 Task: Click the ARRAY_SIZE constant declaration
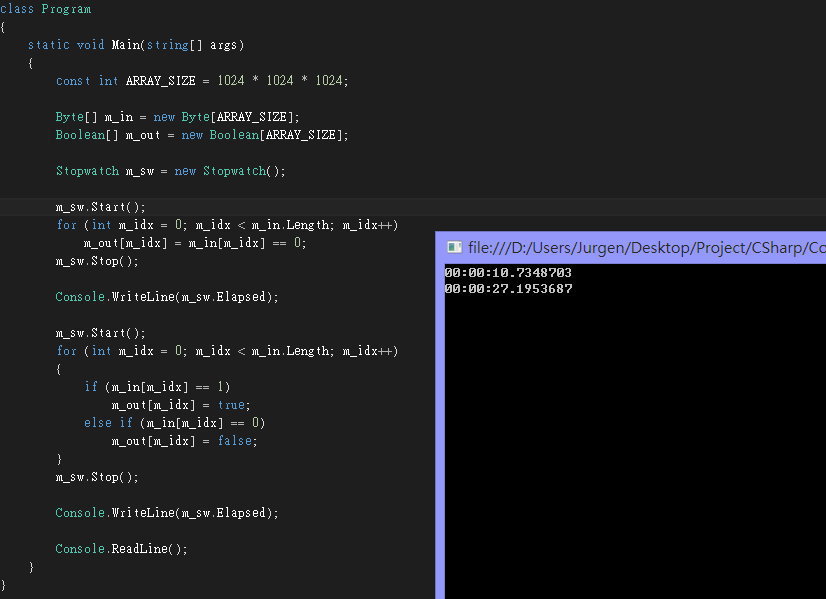(x=202, y=81)
